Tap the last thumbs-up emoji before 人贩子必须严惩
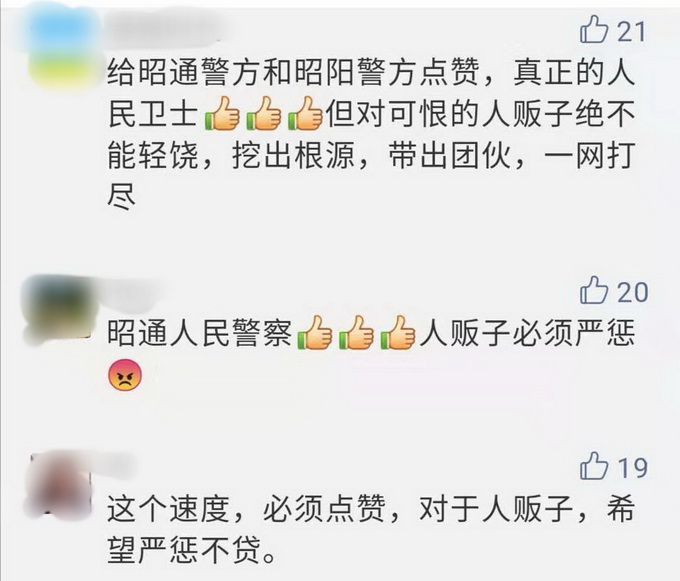Screen dimensions: 680x581 (397, 333)
